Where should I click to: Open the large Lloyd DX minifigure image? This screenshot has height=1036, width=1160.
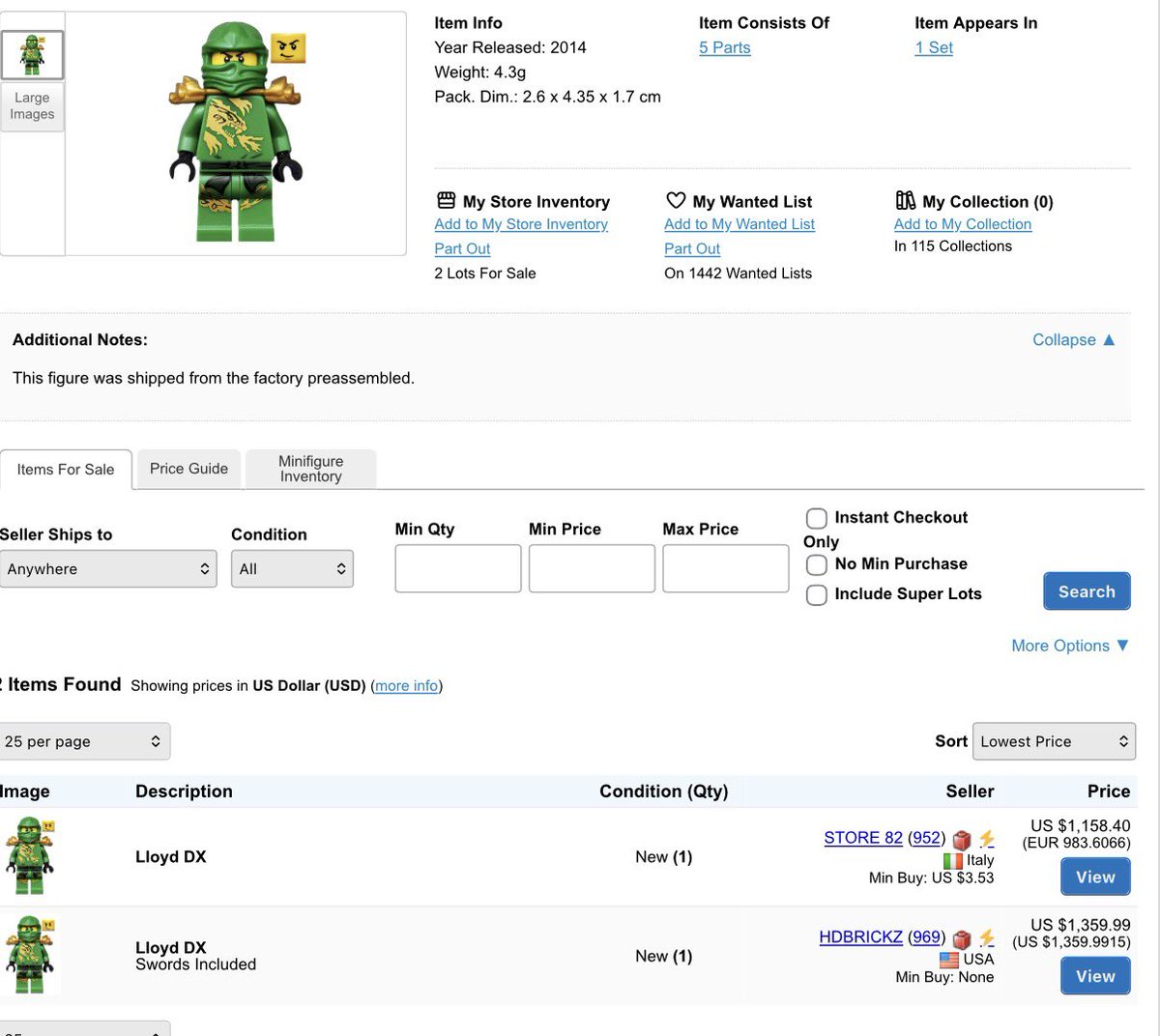coord(236,132)
